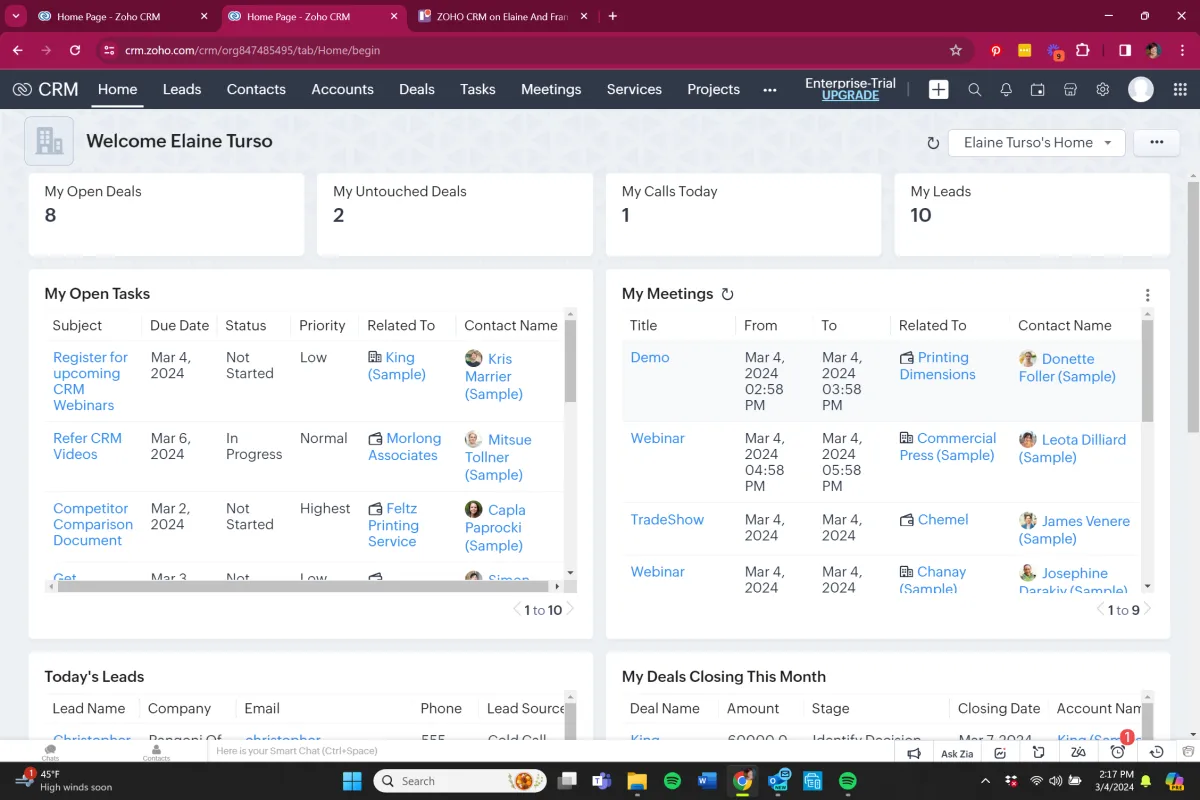1200x800 pixels.
Task: Open the marketplace store icon
Action: point(1070,89)
